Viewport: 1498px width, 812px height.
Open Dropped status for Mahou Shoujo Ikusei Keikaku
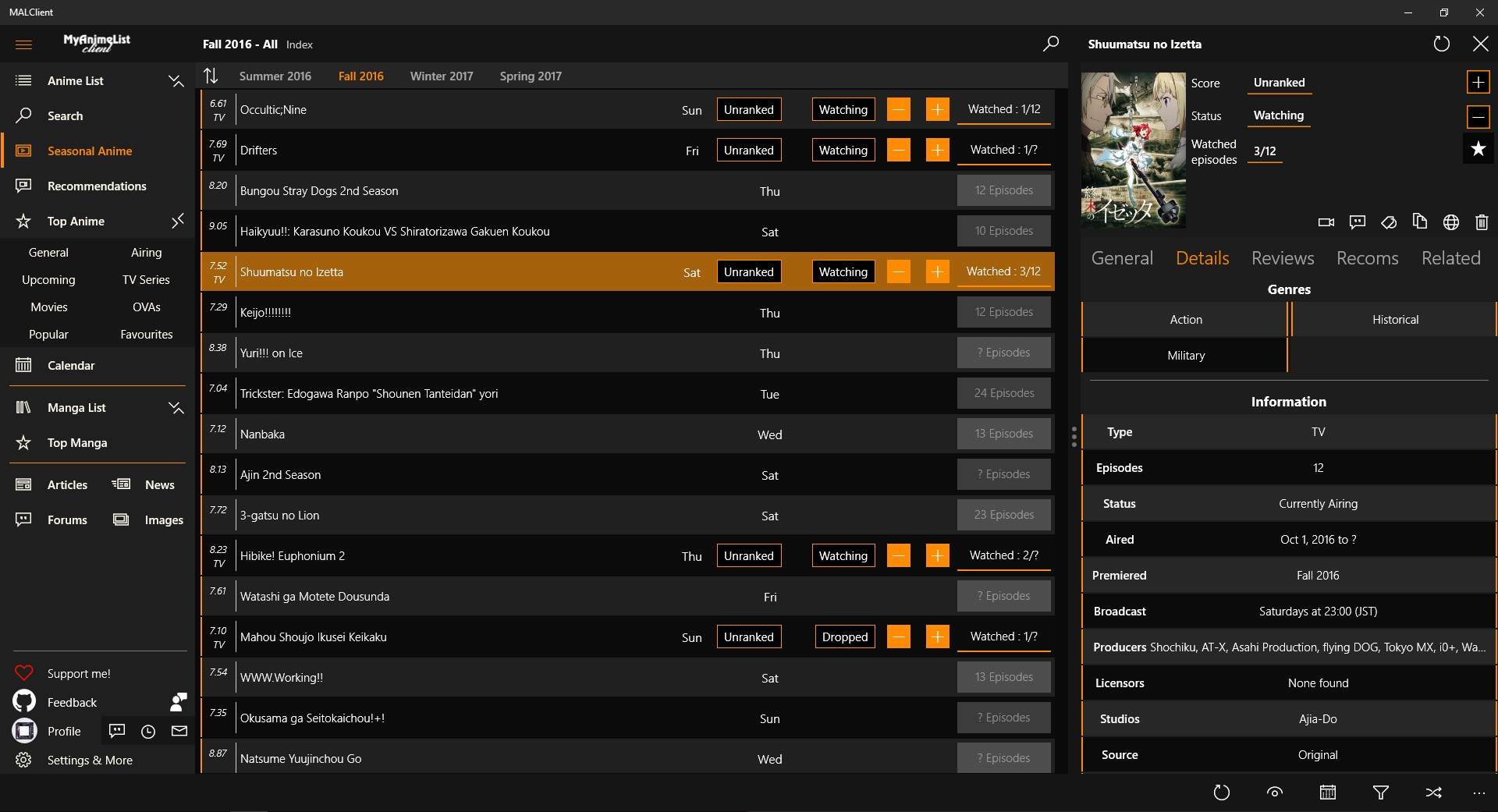(x=845, y=637)
